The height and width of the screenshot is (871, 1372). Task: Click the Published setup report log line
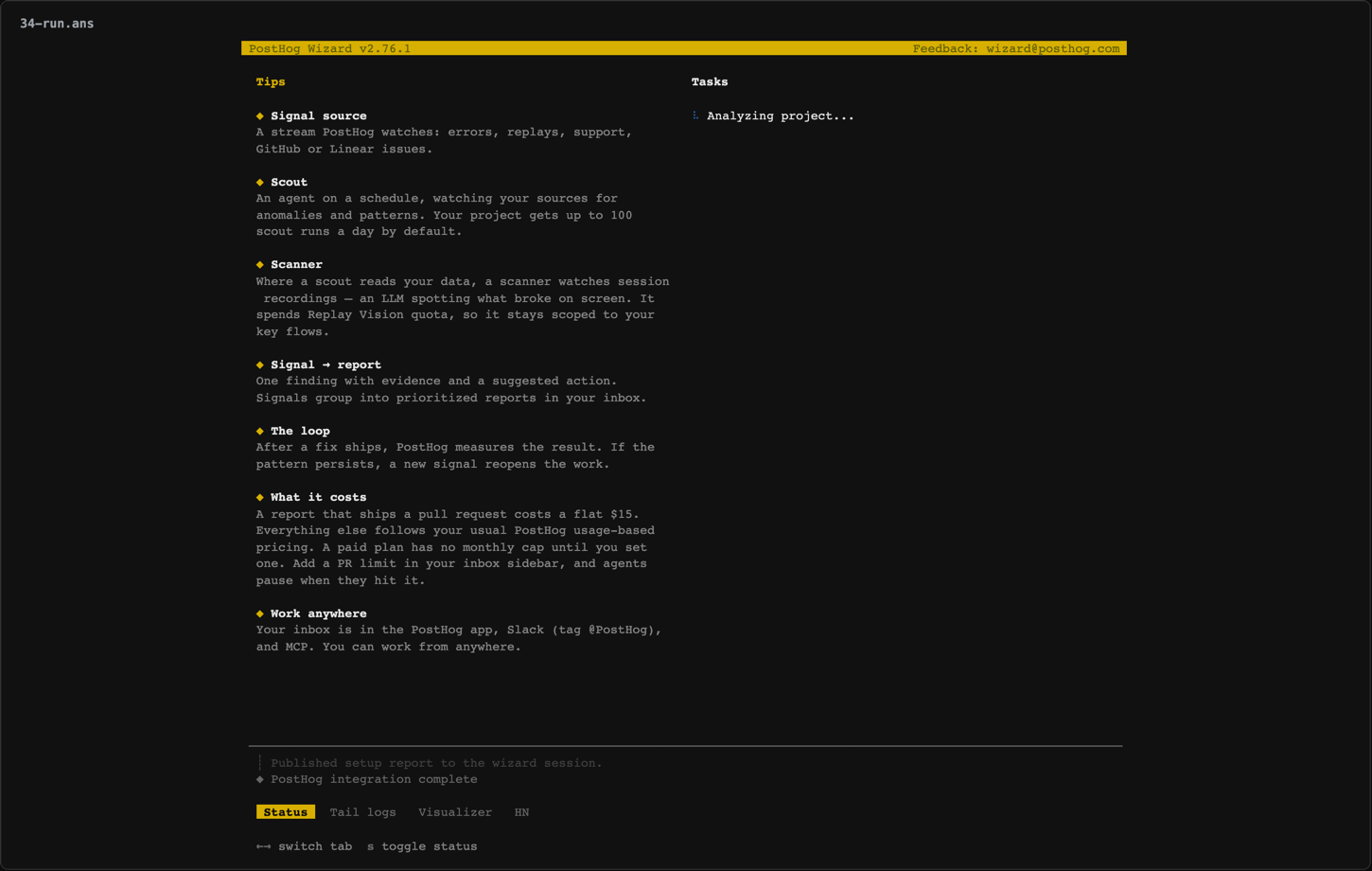436,763
